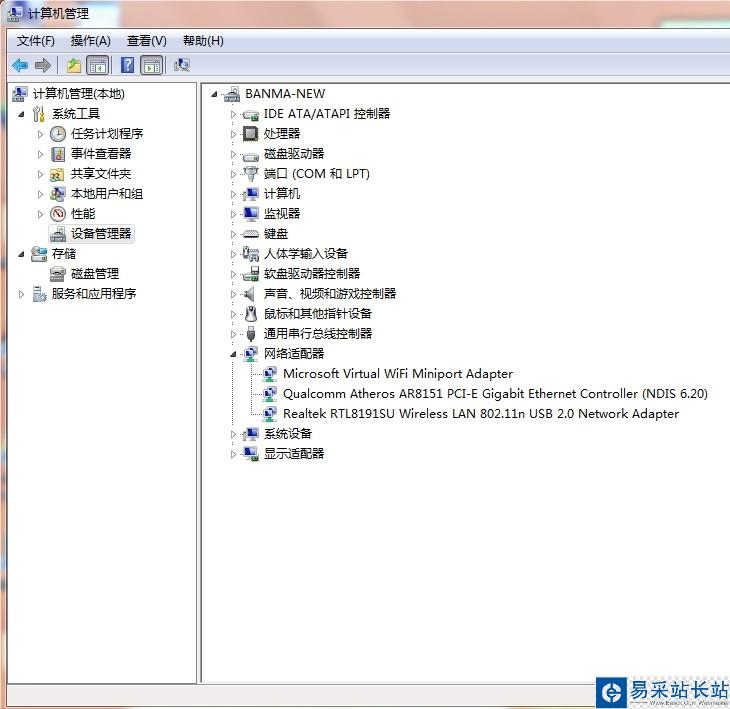Click the 任务计划程序 clock icon

tap(58, 134)
